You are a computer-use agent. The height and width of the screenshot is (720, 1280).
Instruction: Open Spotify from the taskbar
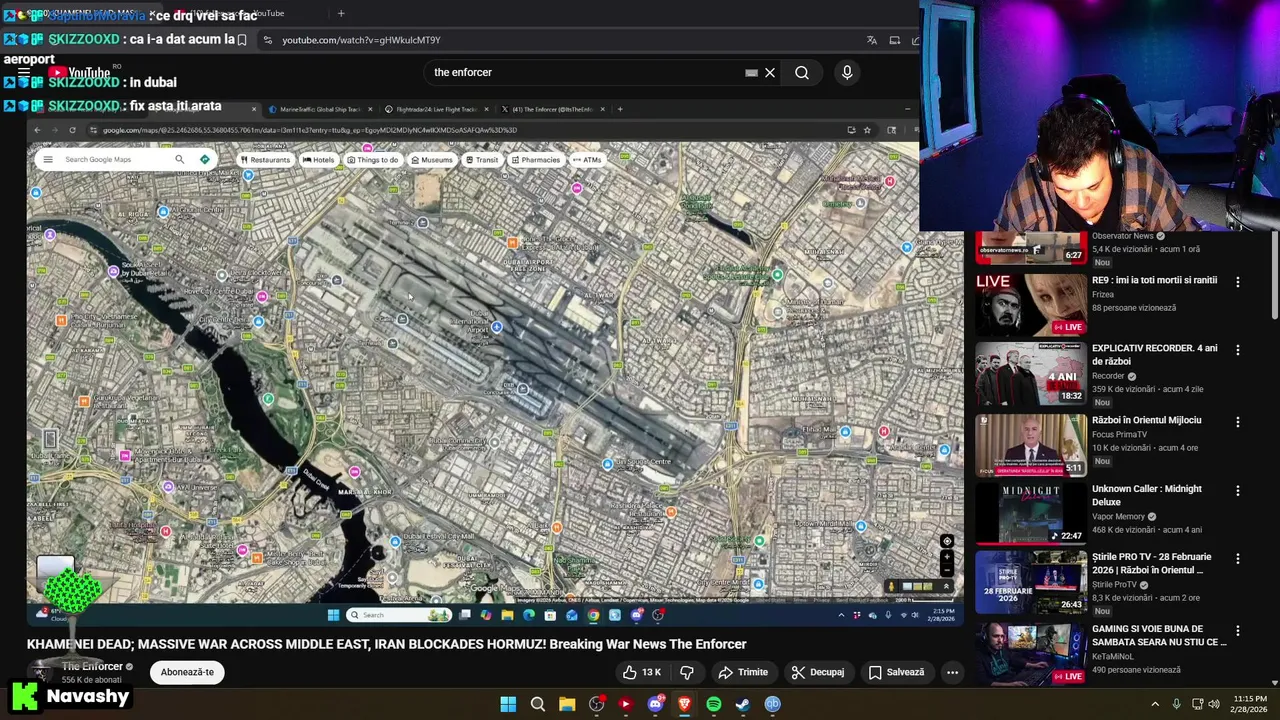(714, 704)
